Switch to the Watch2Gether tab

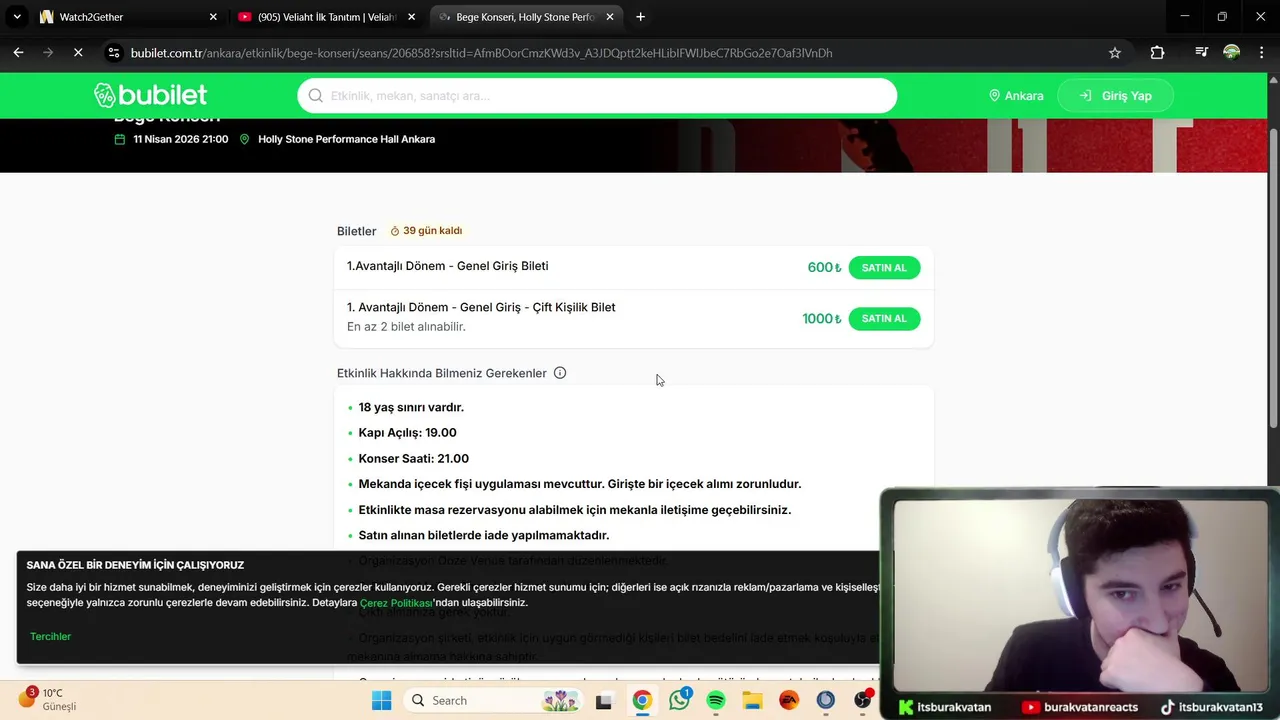128,17
